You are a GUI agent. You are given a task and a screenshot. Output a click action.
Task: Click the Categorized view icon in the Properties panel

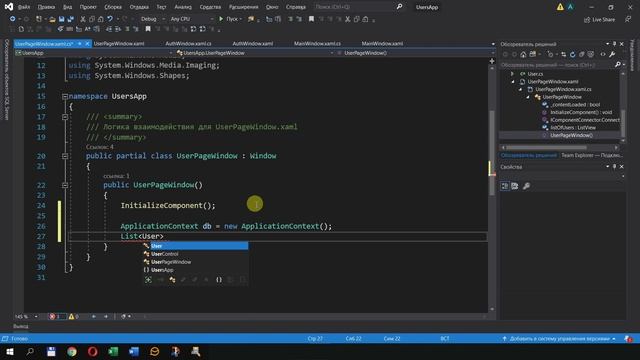tap(505, 186)
